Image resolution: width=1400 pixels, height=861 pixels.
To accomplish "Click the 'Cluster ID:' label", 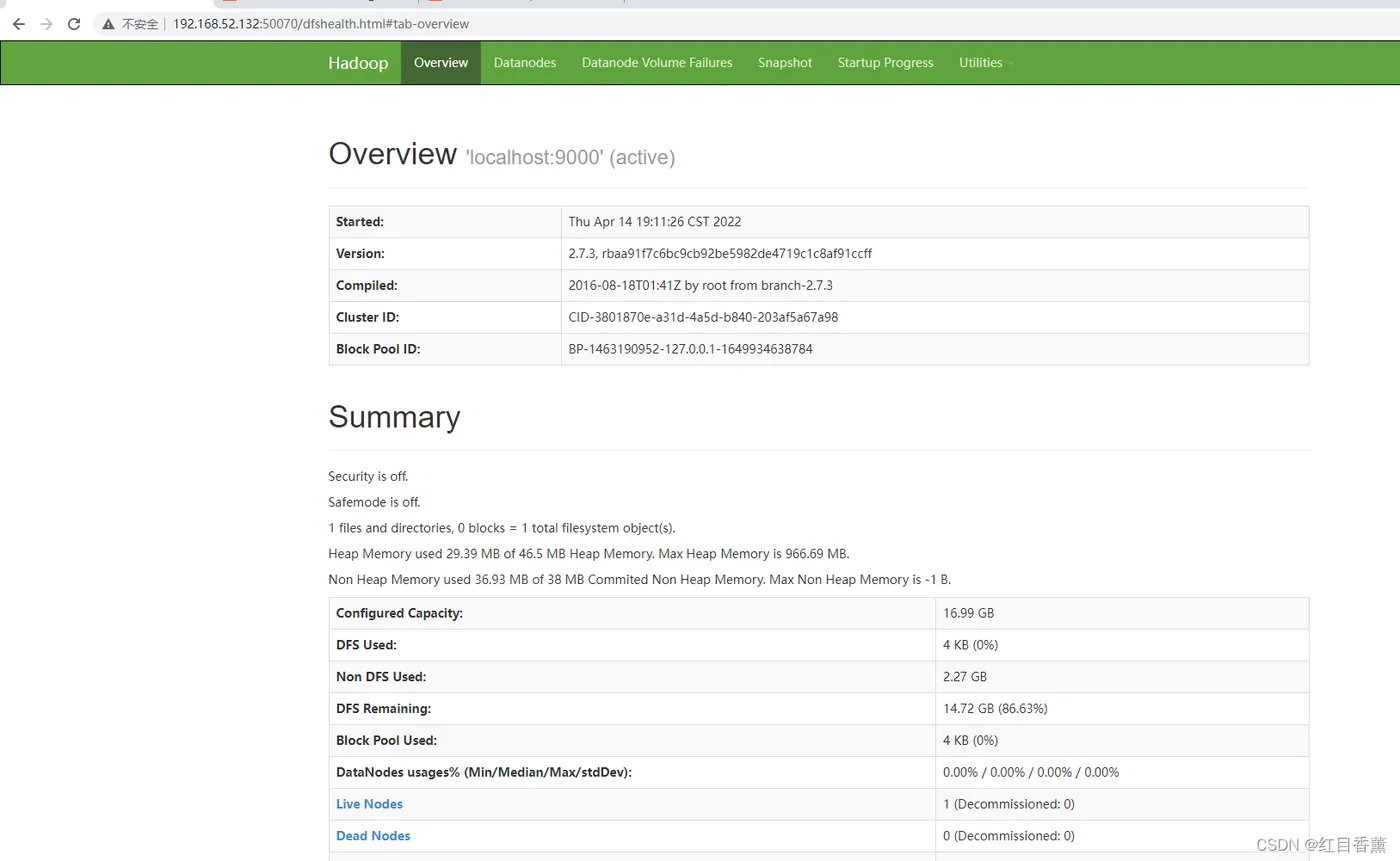I will pos(369,318).
